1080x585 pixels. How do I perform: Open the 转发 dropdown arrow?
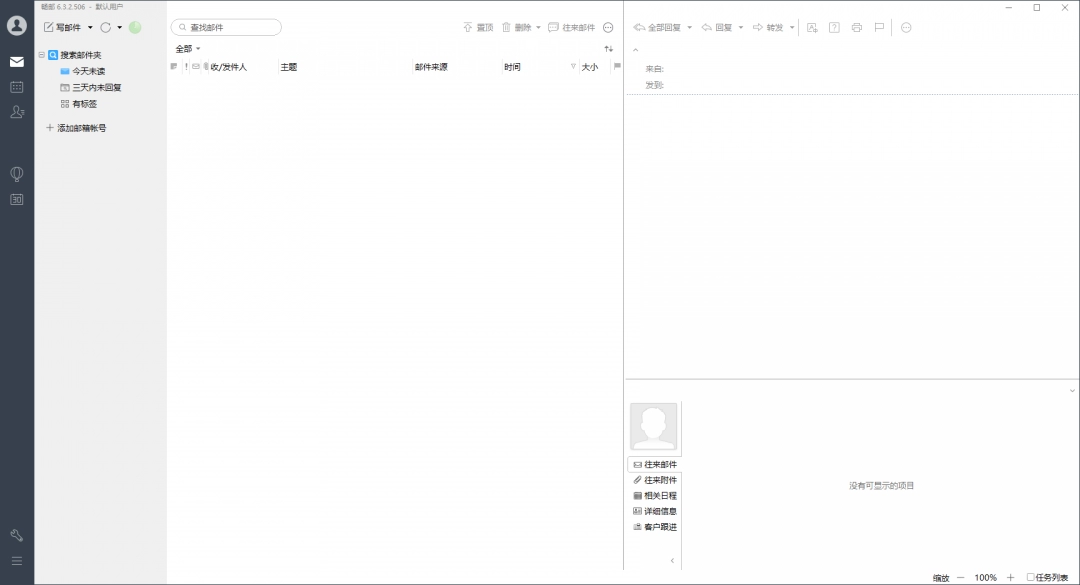[x=791, y=28]
